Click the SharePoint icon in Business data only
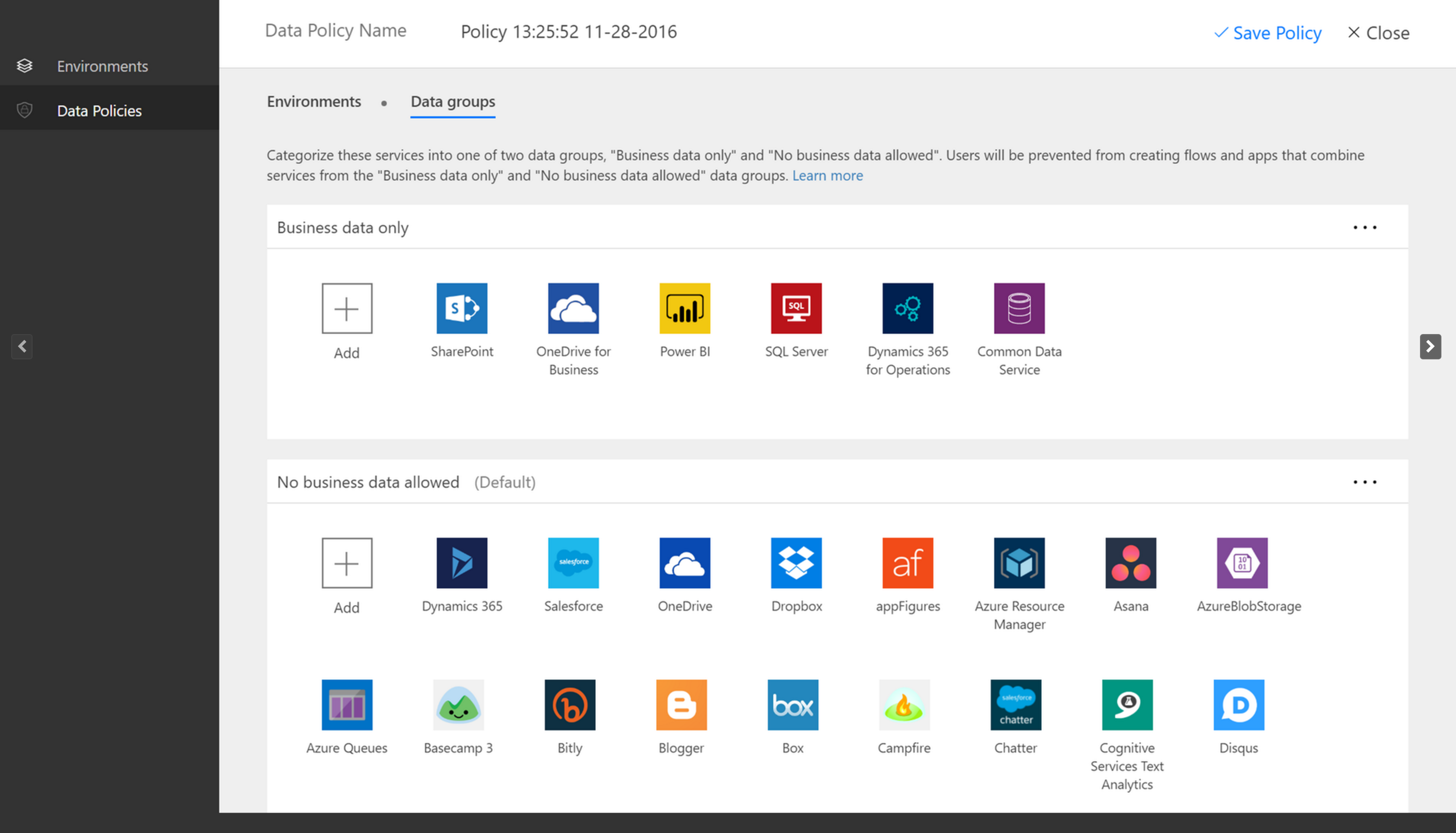The width and height of the screenshot is (1456, 833). [x=461, y=308]
